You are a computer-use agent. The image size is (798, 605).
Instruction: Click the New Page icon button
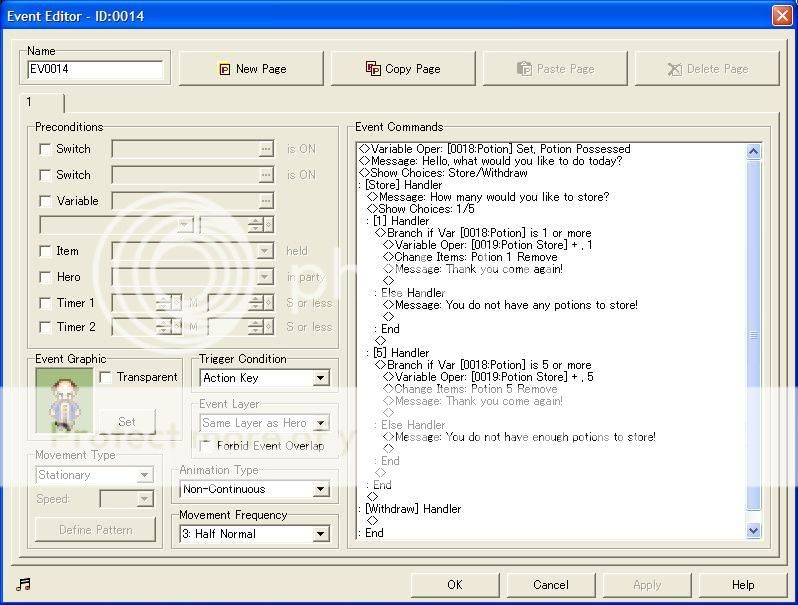253,69
